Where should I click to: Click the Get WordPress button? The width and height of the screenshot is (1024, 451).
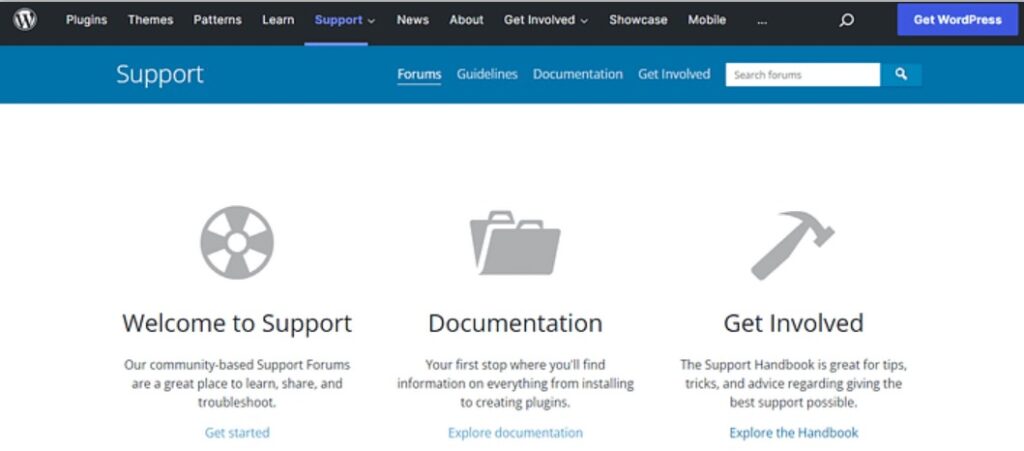957,20
